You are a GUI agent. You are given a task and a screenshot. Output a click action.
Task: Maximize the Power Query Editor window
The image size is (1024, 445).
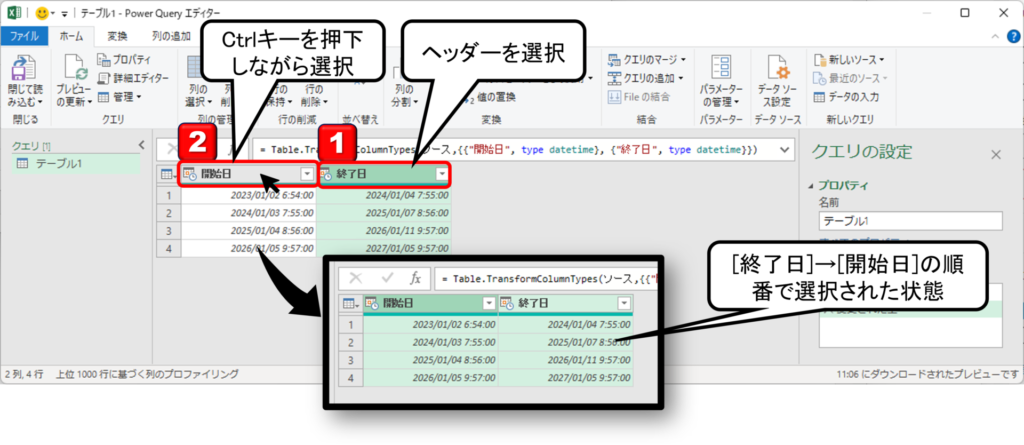click(965, 13)
